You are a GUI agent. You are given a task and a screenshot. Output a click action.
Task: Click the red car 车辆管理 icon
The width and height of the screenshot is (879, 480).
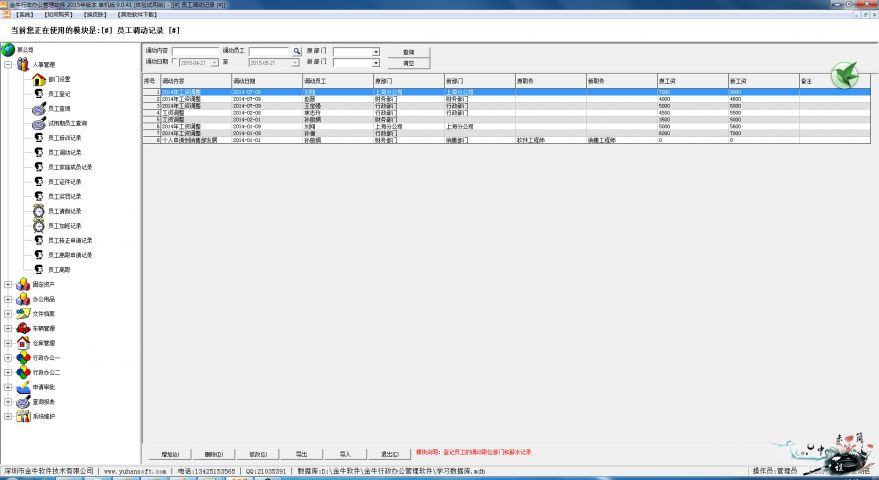coord(23,328)
